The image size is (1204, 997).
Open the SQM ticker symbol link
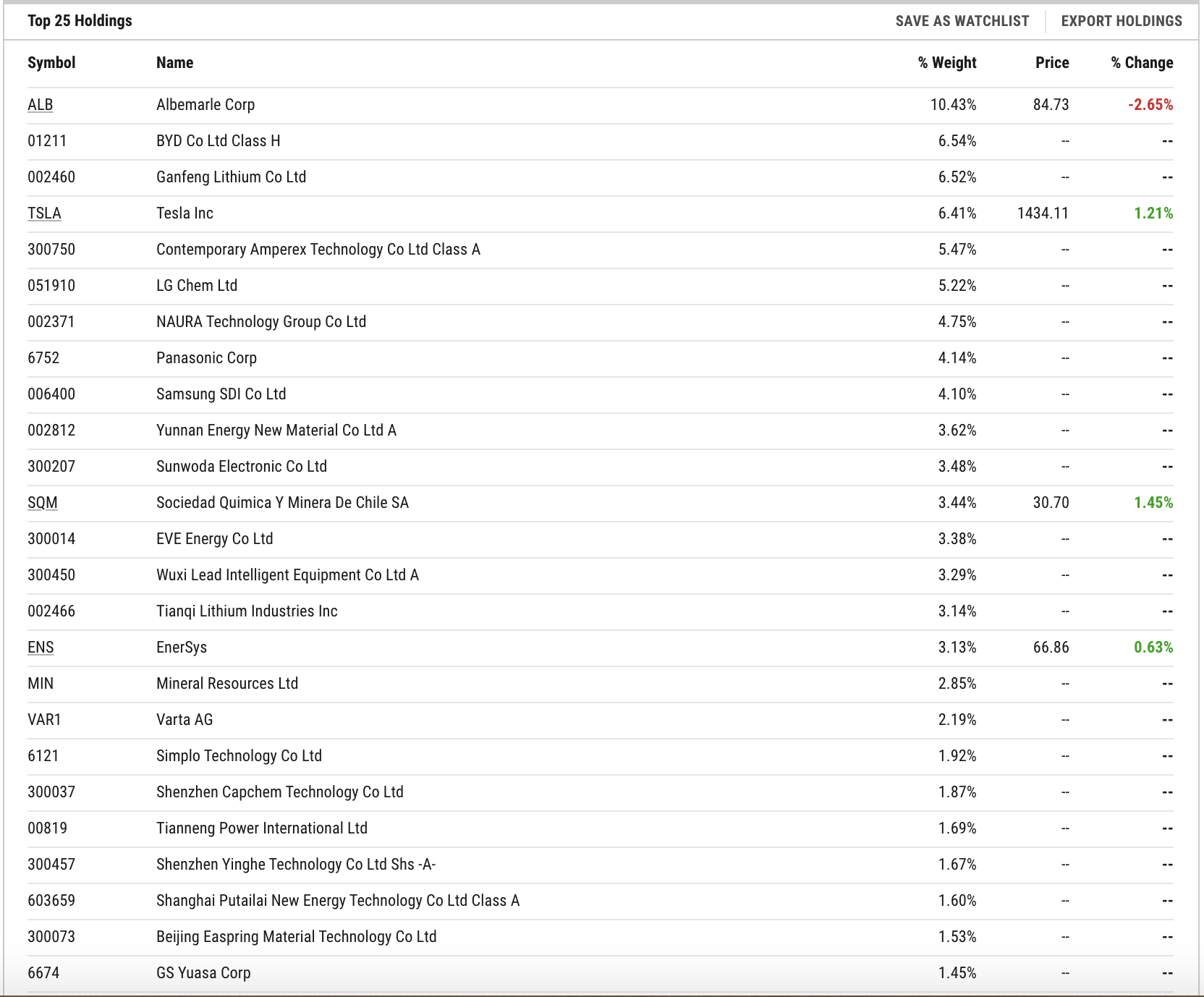pos(43,503)
